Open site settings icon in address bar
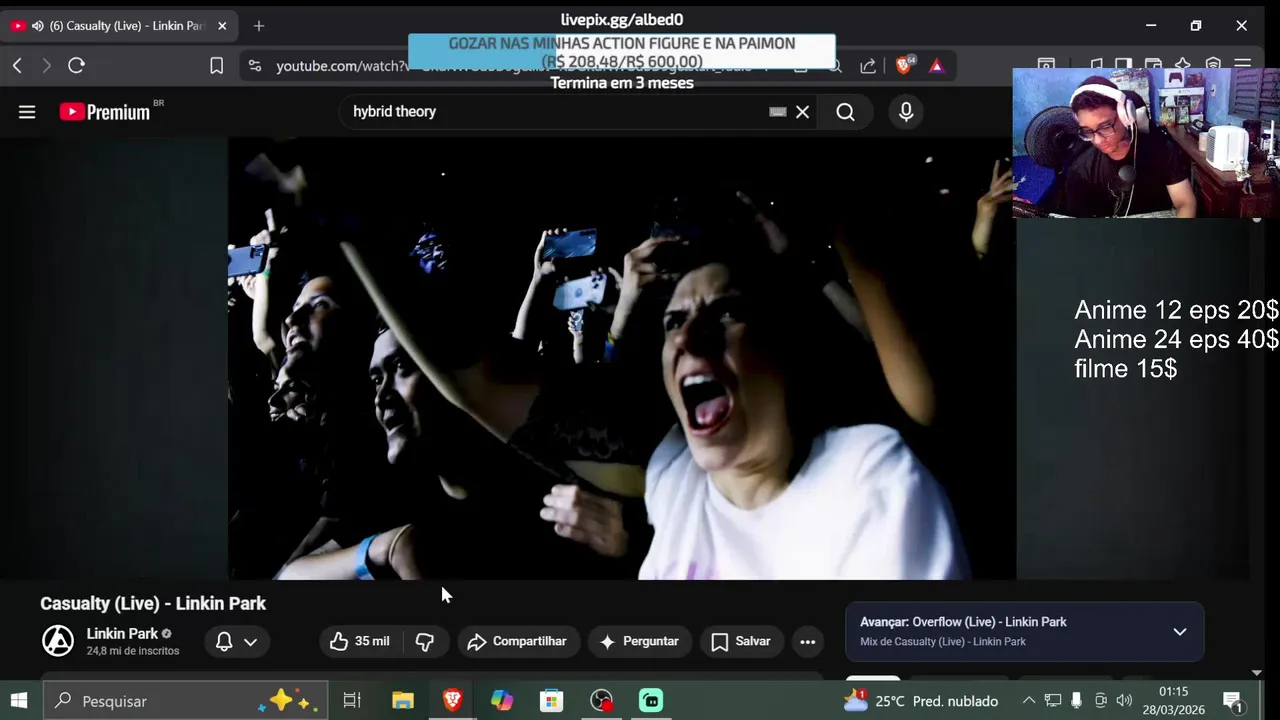The image size is (1280, 720). tap(255, 66)
